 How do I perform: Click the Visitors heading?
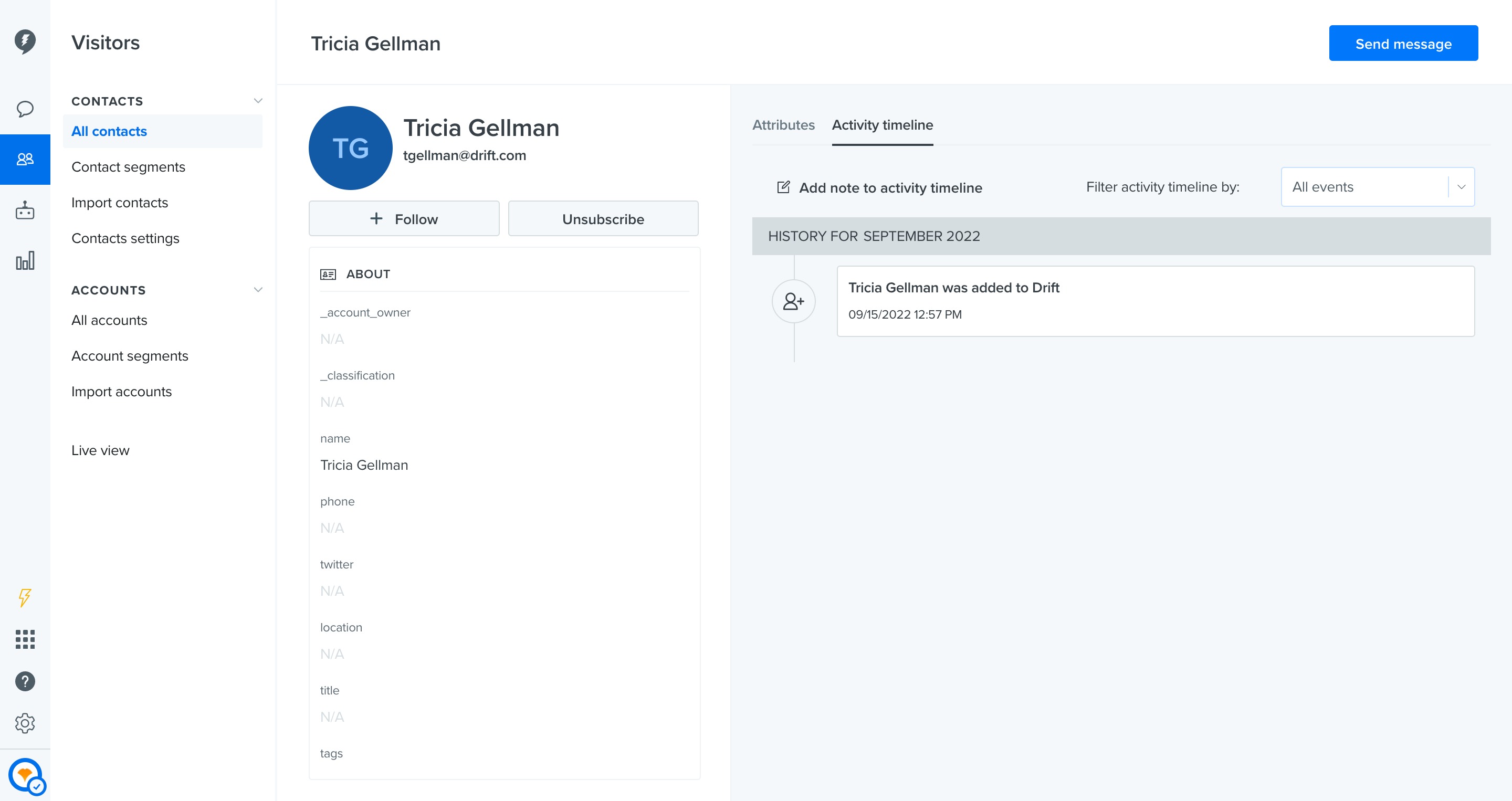106,43
